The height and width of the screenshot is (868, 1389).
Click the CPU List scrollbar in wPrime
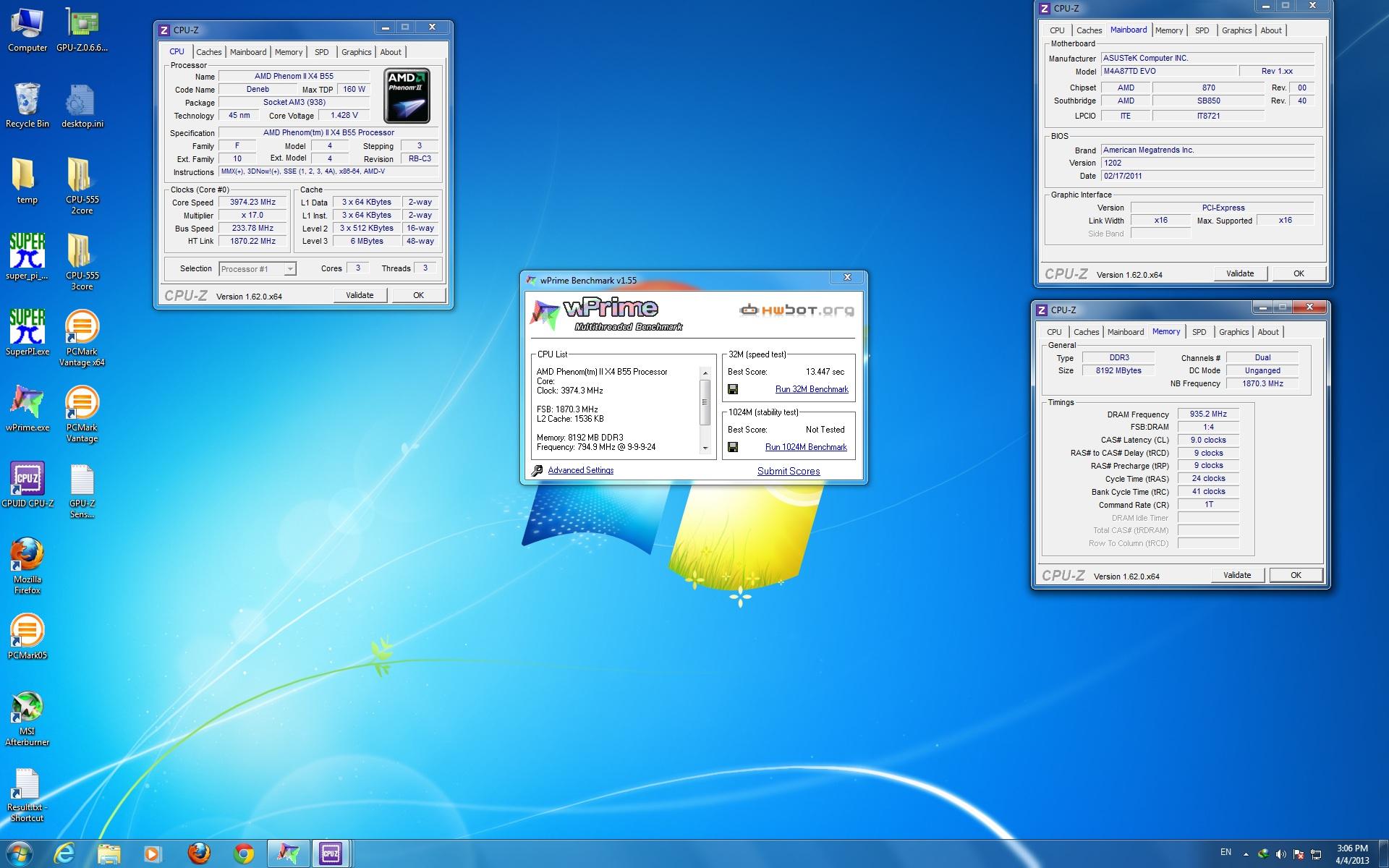(x=705, y=402)
